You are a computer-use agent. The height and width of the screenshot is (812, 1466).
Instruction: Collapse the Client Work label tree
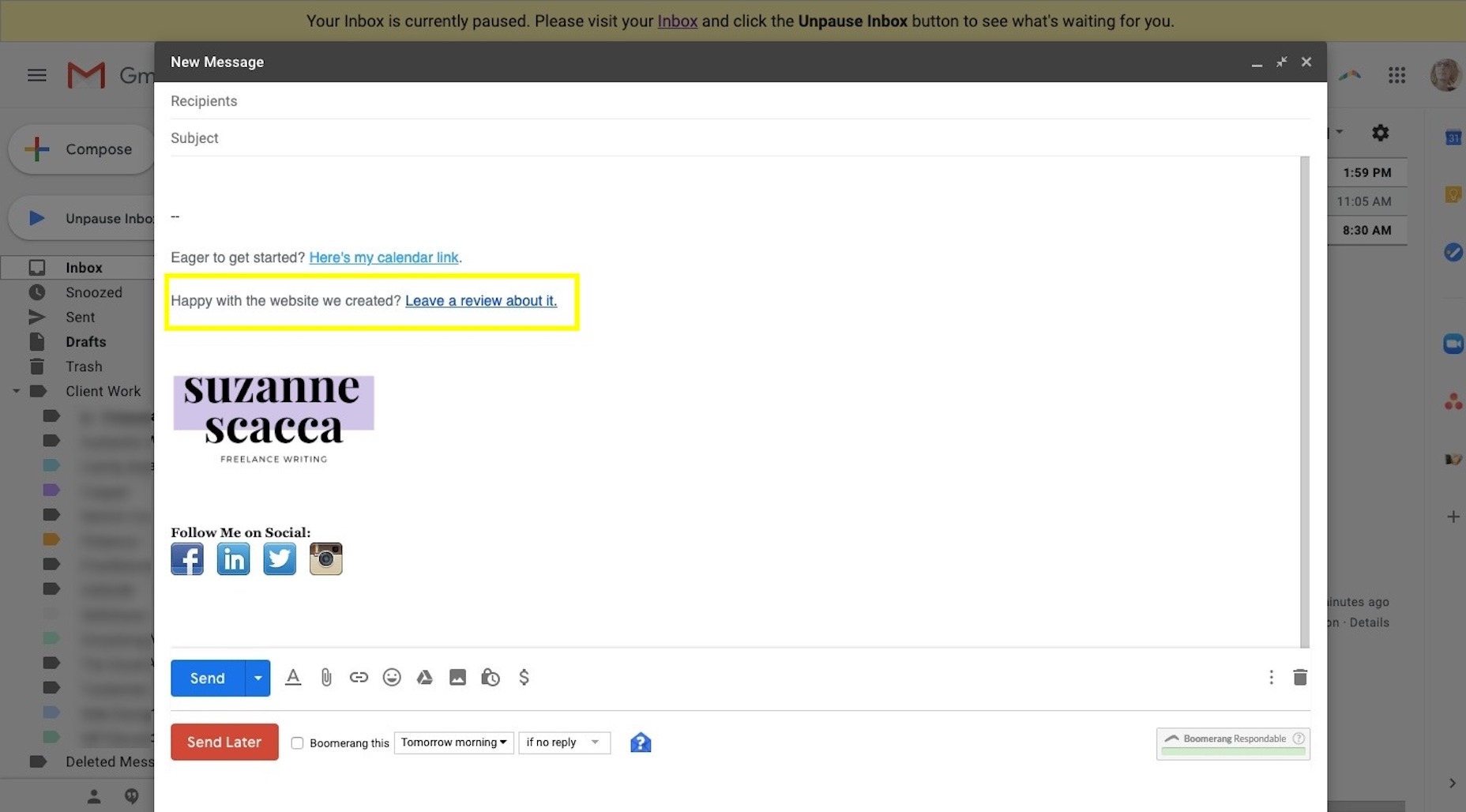pyautogui.click(x=16, y=391)
